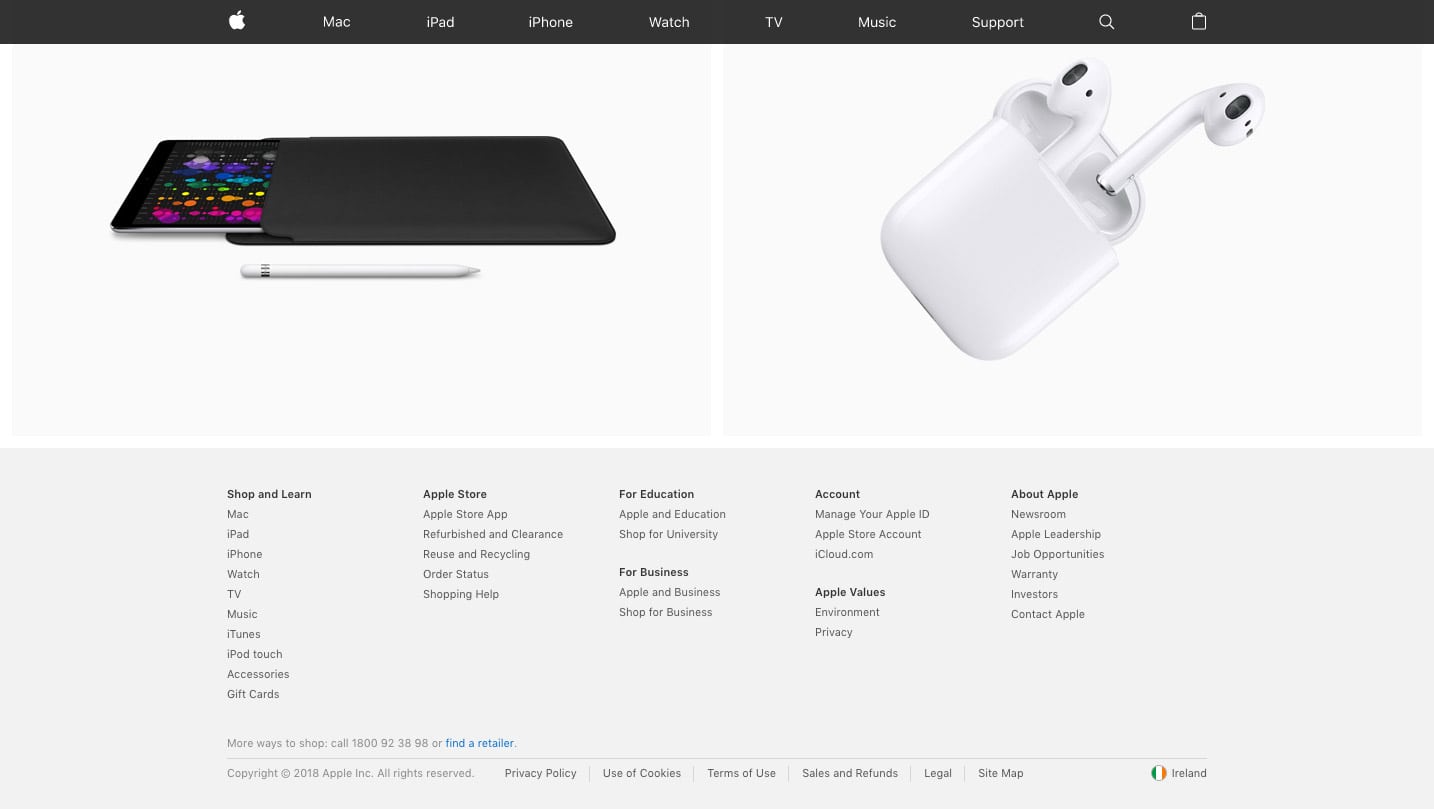Screen dimensions: 1434x809
Task: Open the Job Opportunities footer link
Action: click(1057, 554)
